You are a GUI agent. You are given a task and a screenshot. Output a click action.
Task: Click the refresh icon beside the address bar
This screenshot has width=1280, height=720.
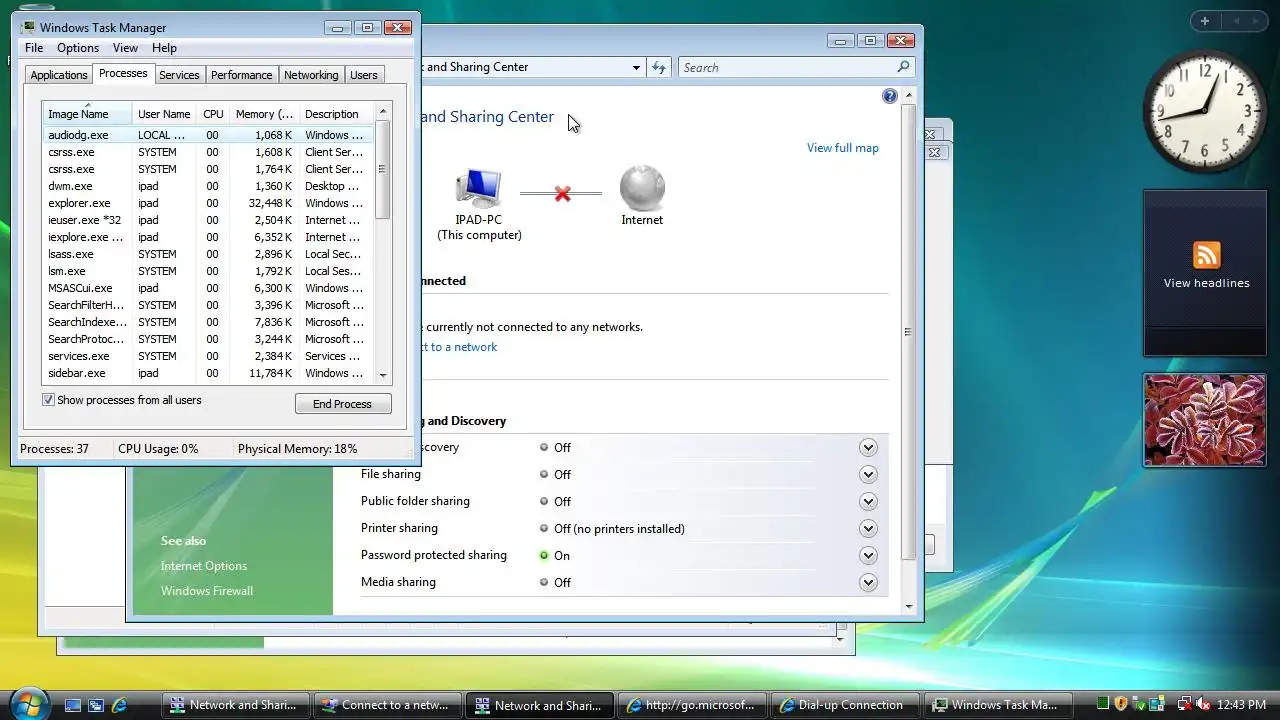(x=658, y=67)
